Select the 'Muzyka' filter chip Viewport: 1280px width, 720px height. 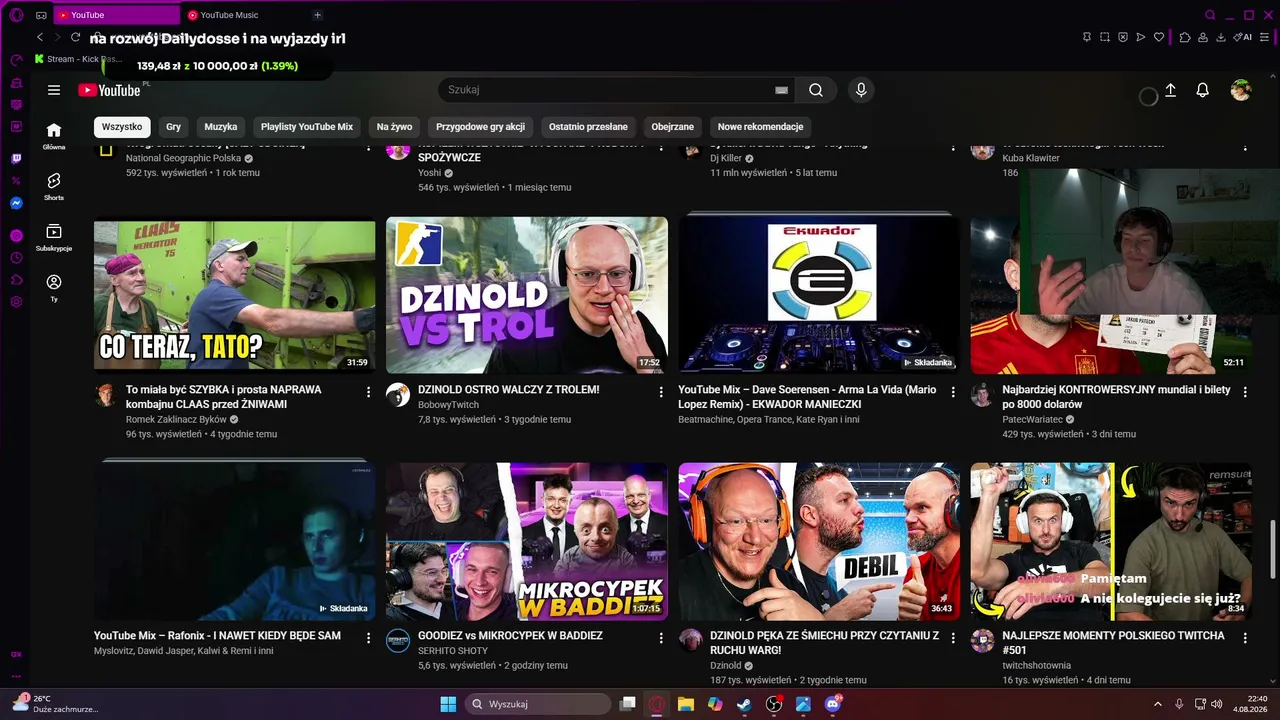click(x=221, y=127)
